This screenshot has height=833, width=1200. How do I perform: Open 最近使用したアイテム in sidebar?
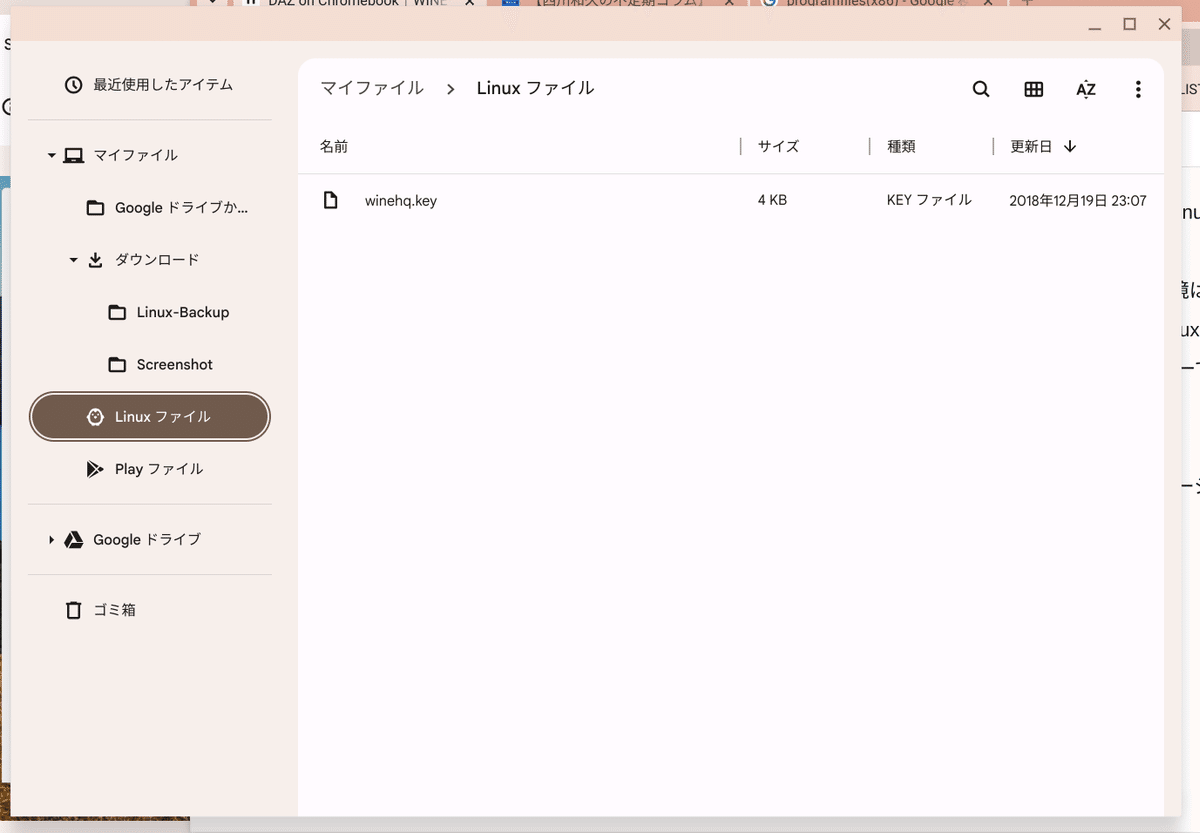(149, 85)
